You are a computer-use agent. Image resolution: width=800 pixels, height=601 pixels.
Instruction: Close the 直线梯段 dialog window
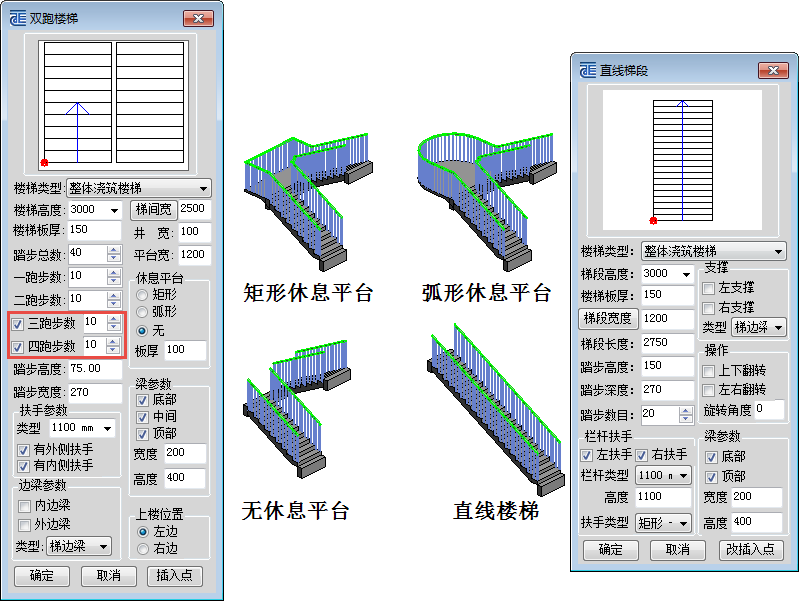click(771, 70)
